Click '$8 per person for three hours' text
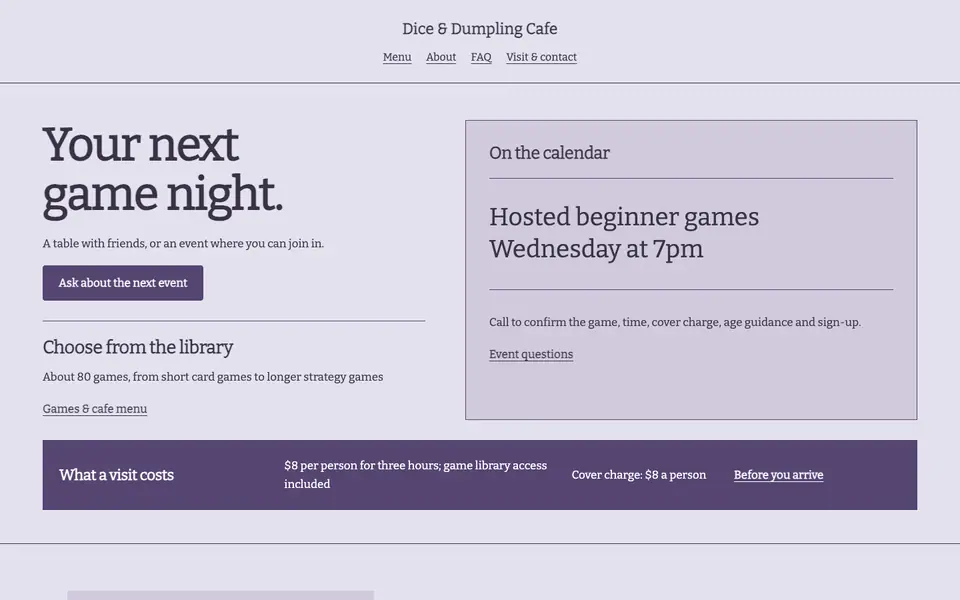The height and width of the screenshot is (600, 960). [x=416, y=474]
